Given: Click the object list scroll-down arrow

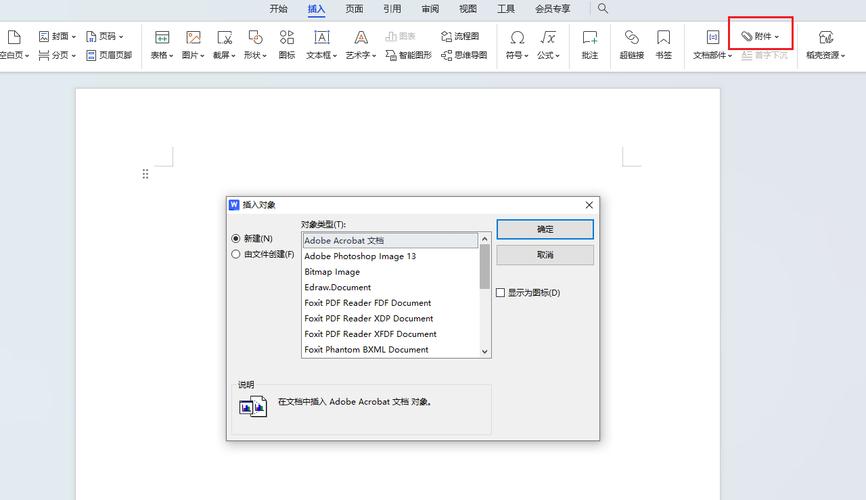Looking at the screenshot, I should point(485,351).
